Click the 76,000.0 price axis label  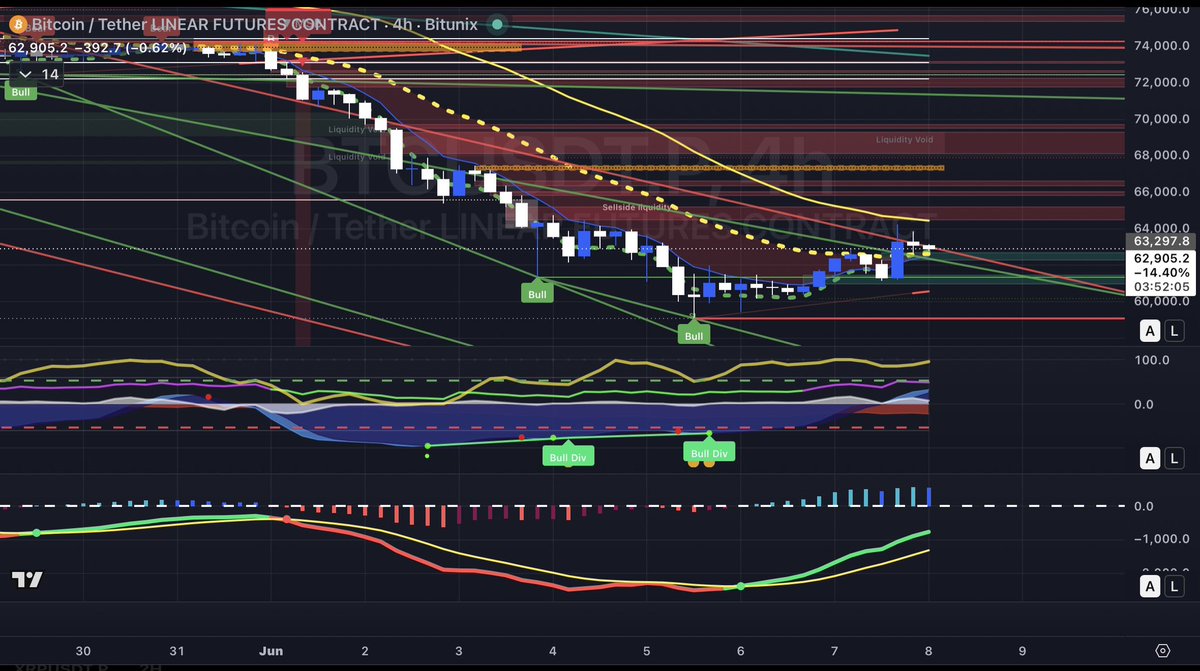[1160, 10]
